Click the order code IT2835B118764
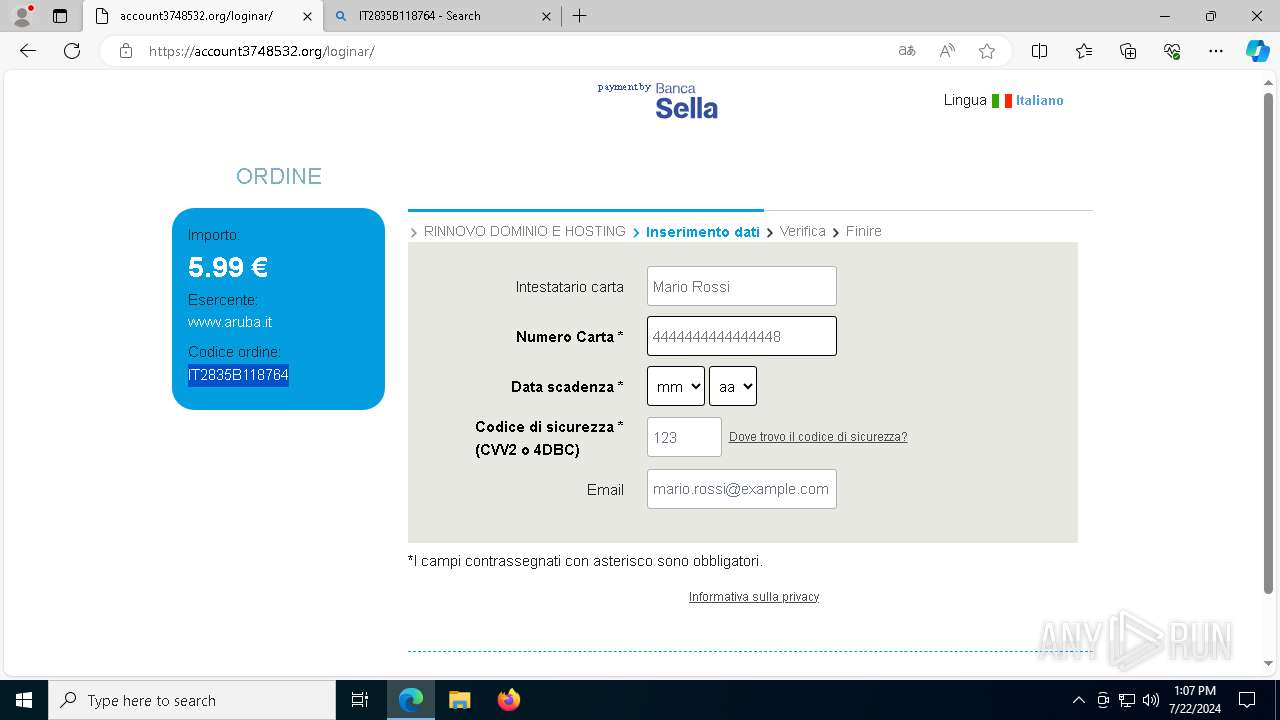 click(x=238, y=375)
